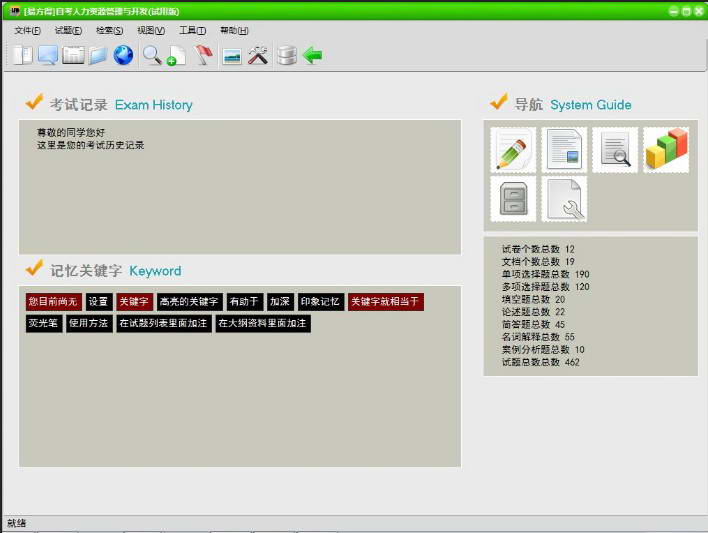
Task: Click the 文档个数总数 19 statistic
Action: pos(538,262)
